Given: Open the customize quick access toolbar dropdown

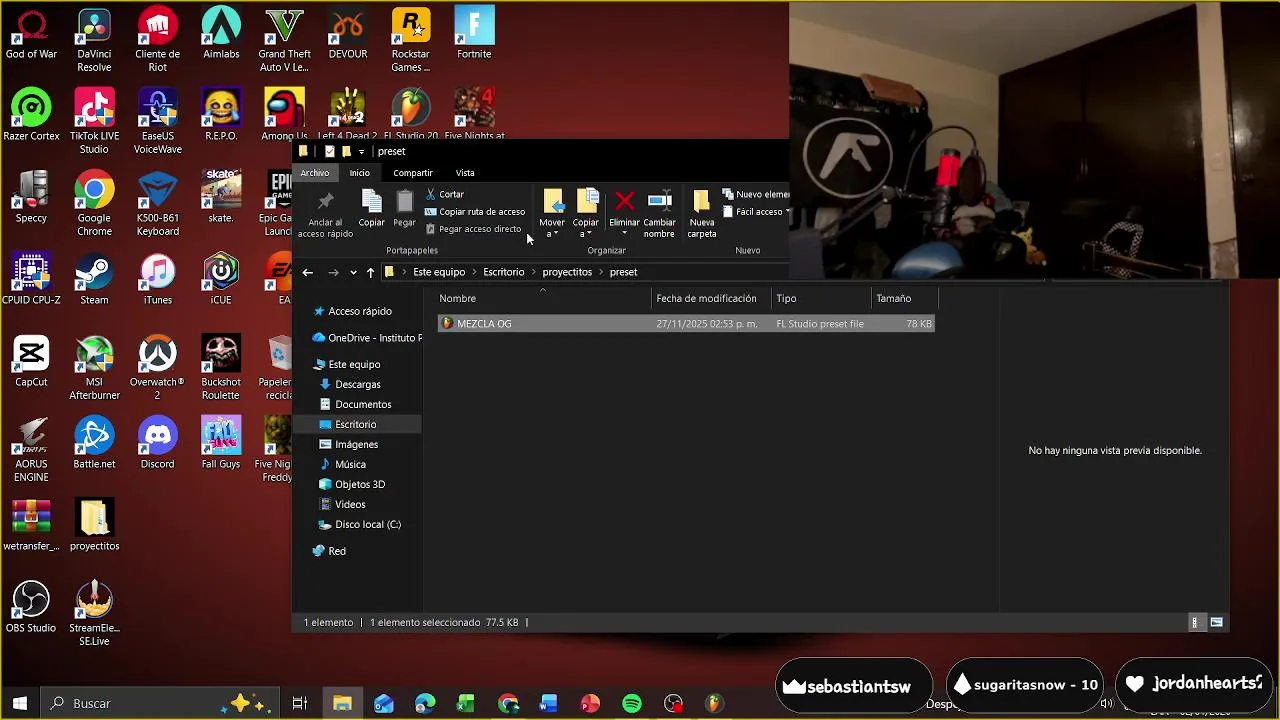Looking at the screenshot, I should (x=361, y=152).
